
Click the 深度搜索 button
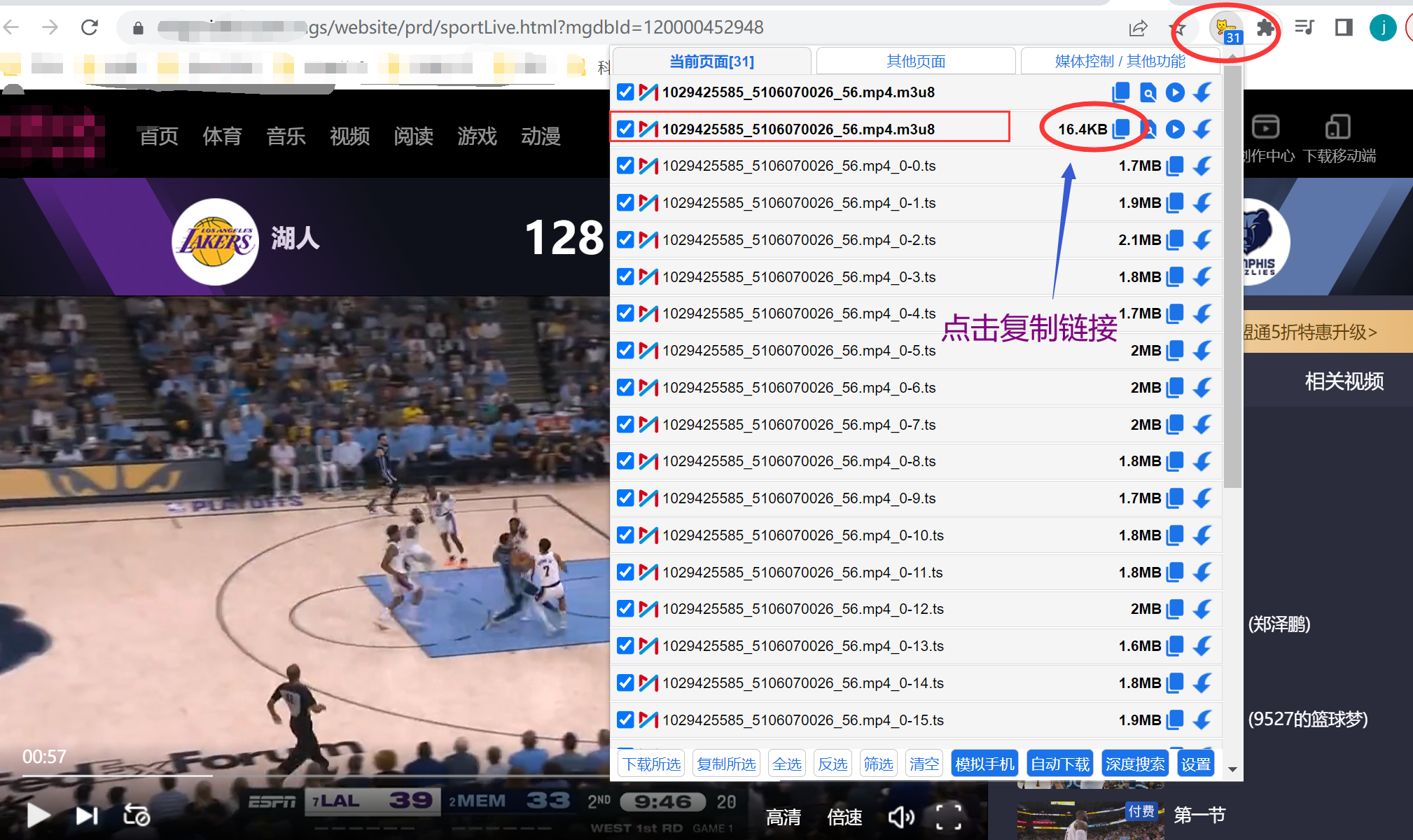[x=1135, y=764]
